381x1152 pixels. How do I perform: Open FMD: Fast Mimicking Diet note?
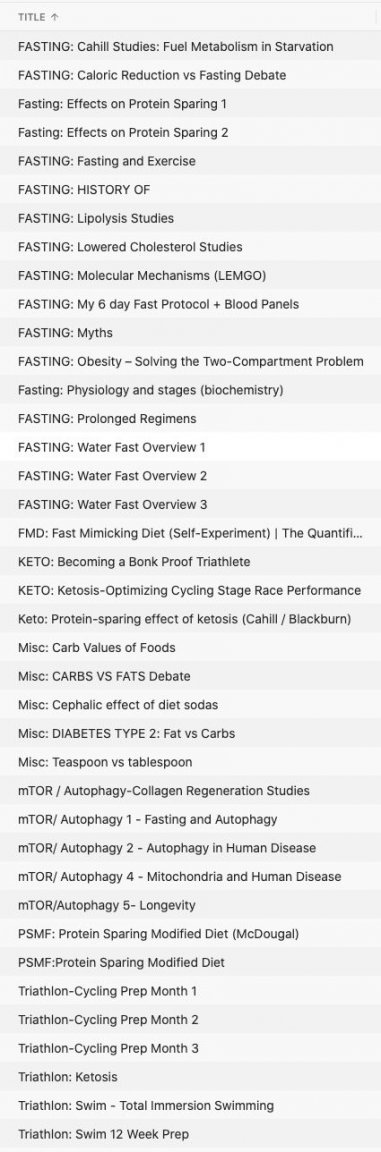point(190,533)
